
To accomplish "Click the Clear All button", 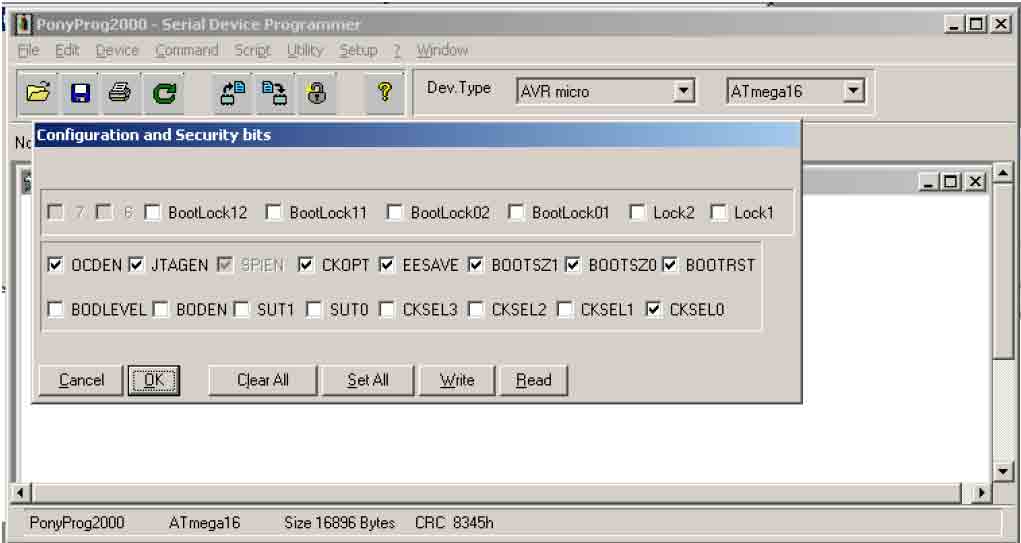I will point(262,380).
